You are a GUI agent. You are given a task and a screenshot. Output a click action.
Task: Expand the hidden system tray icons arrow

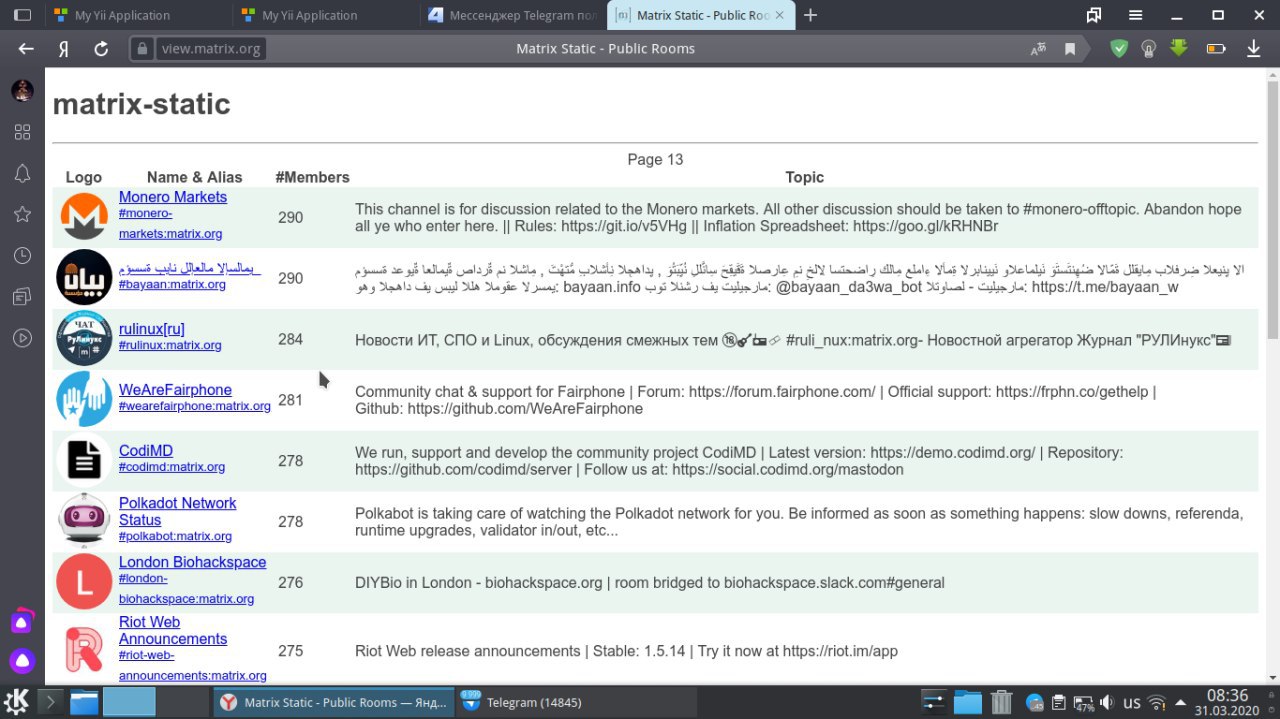pos(1180,702)
